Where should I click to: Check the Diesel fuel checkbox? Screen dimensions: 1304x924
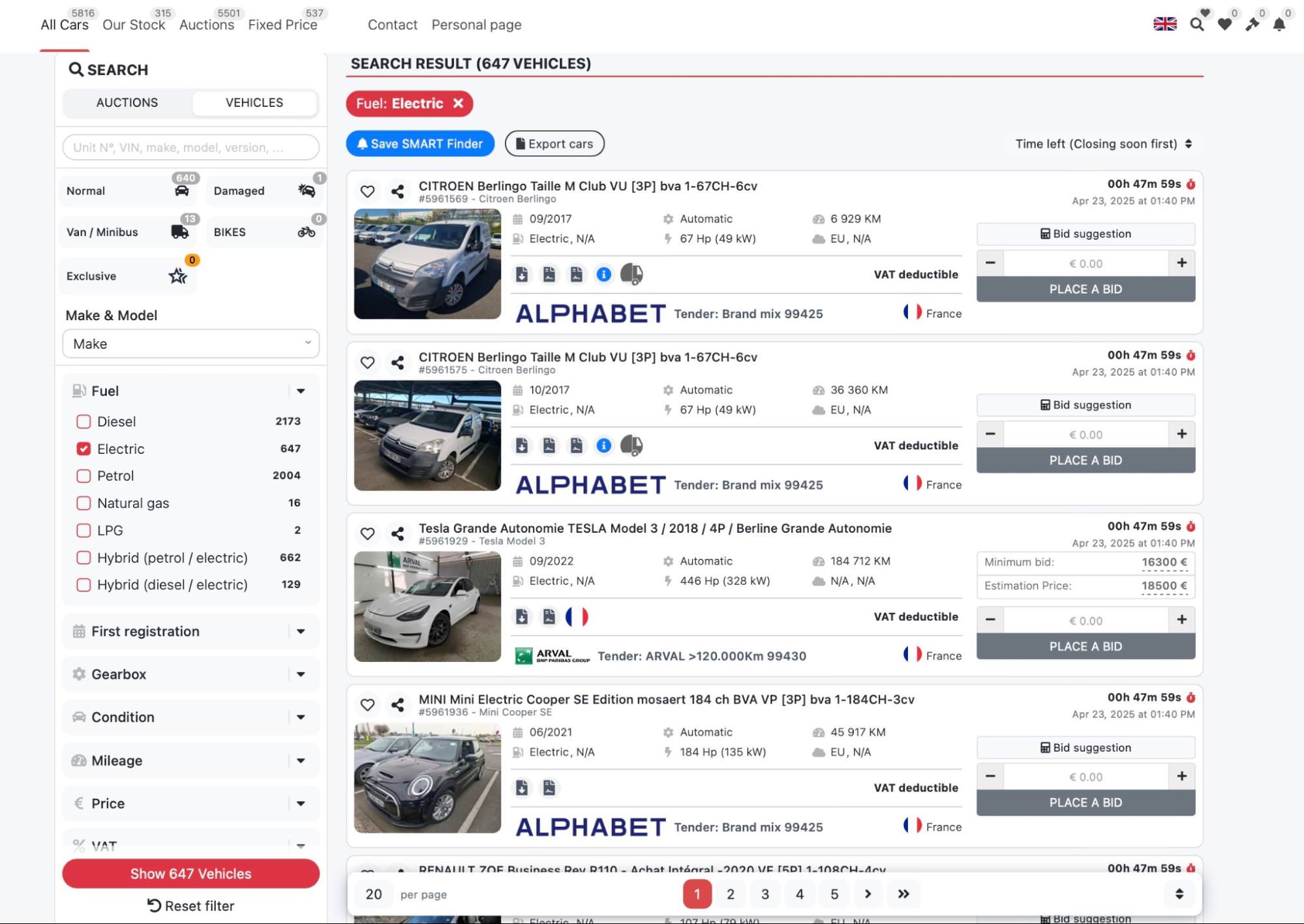point(83,422)
